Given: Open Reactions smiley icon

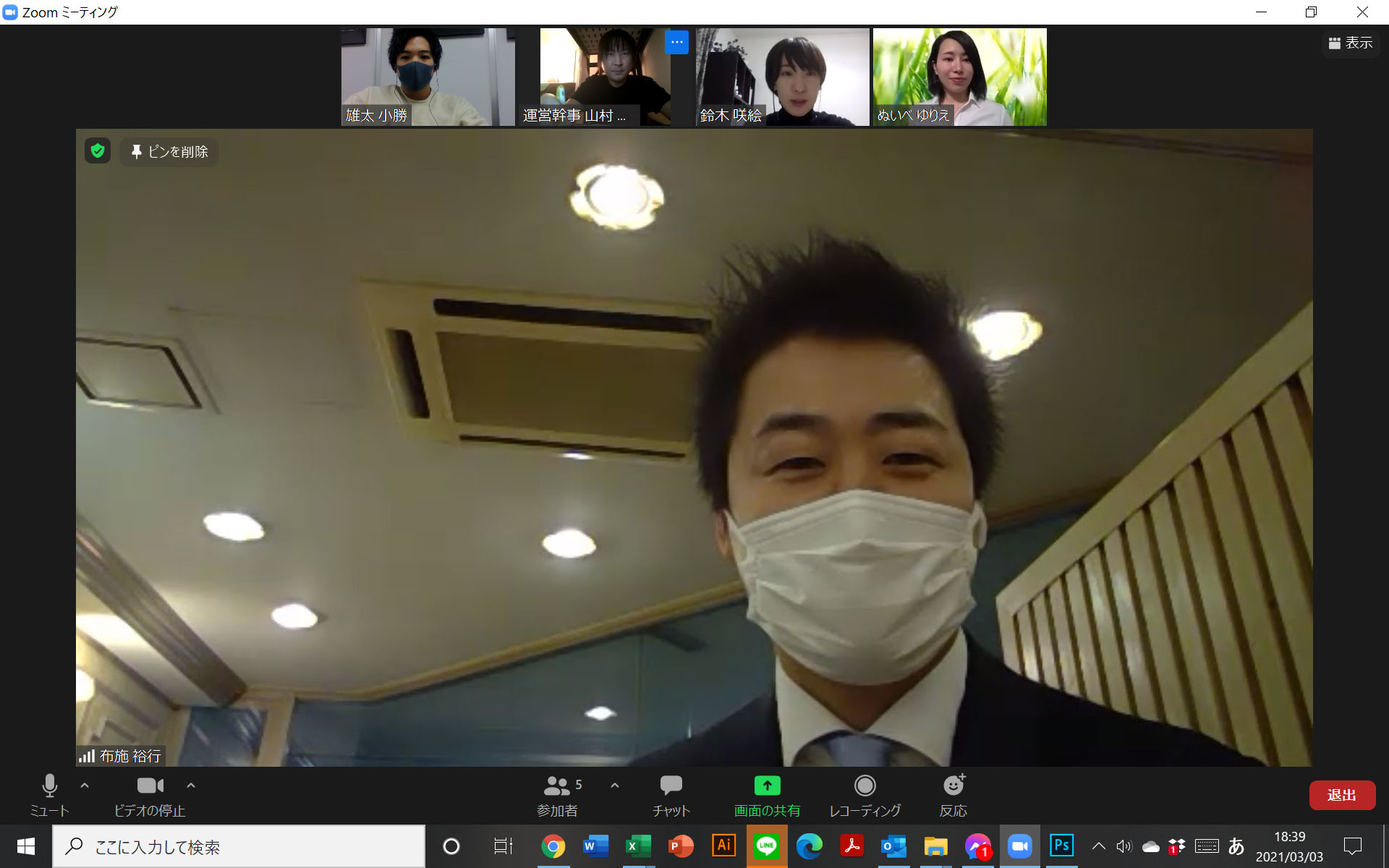Looking at the screenshot, I should [953, 786].
